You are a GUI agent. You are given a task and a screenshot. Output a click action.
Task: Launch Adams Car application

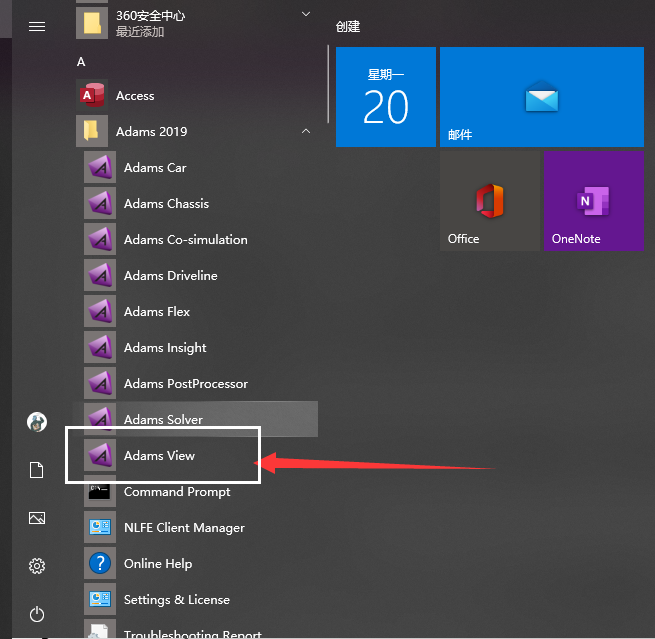(155, 168)
